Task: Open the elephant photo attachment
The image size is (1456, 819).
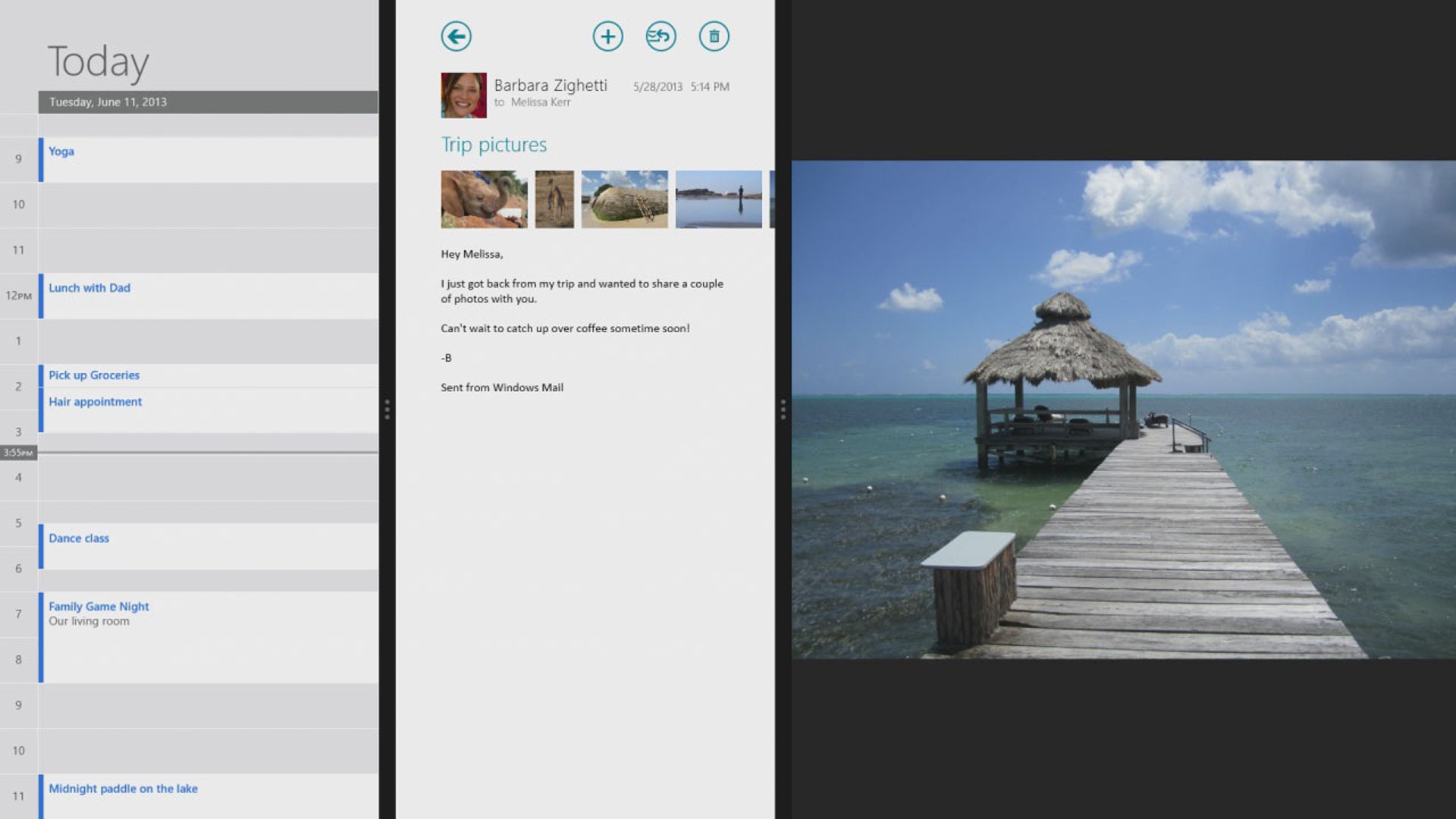Action: point(483,199)
